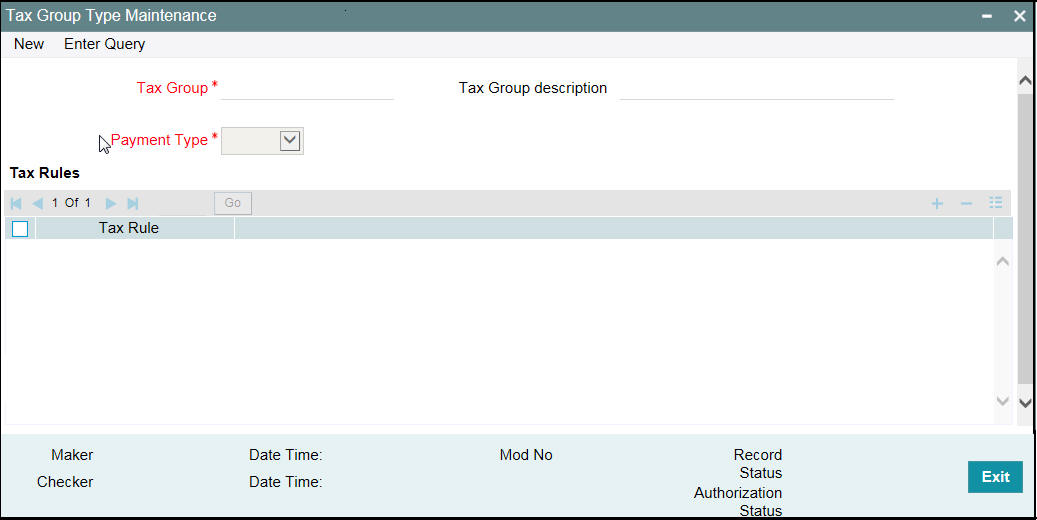This screenshot has width=1037, height=520.
Task: Open single record view for Tax Rules
Action: pos(996,202)
